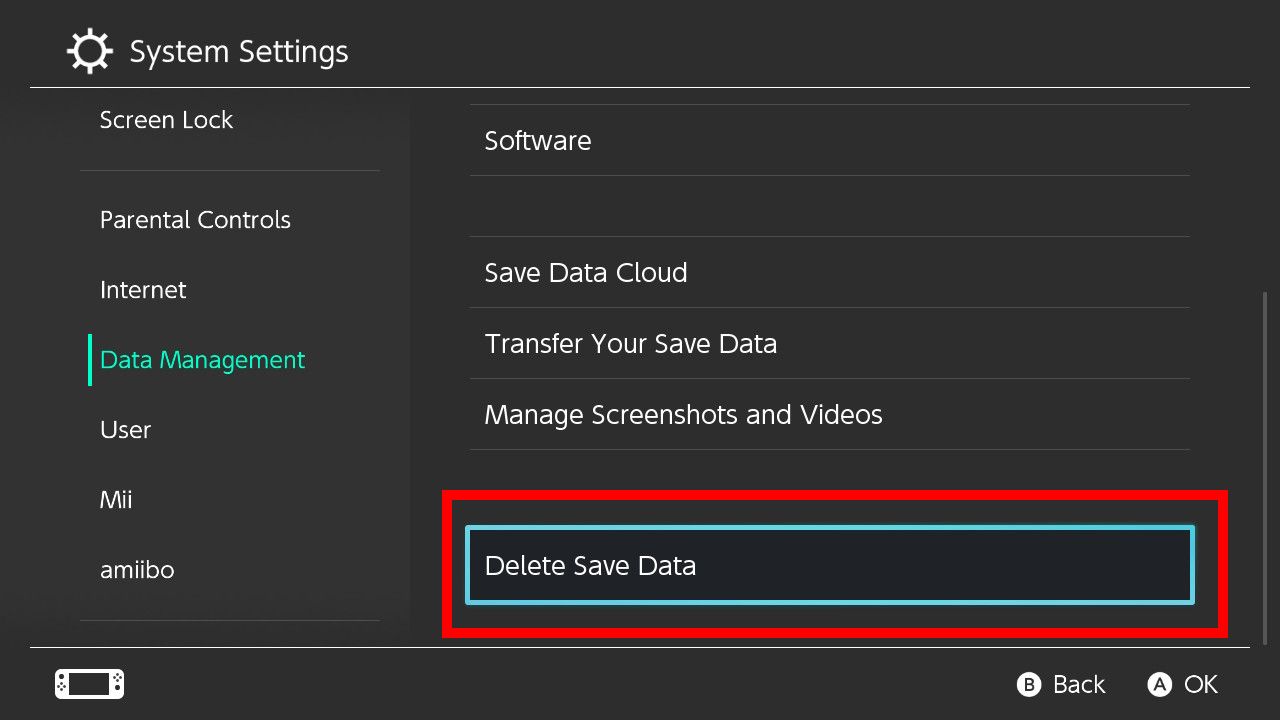Choose Mii from the sidebar

click(x=116, y=500)
